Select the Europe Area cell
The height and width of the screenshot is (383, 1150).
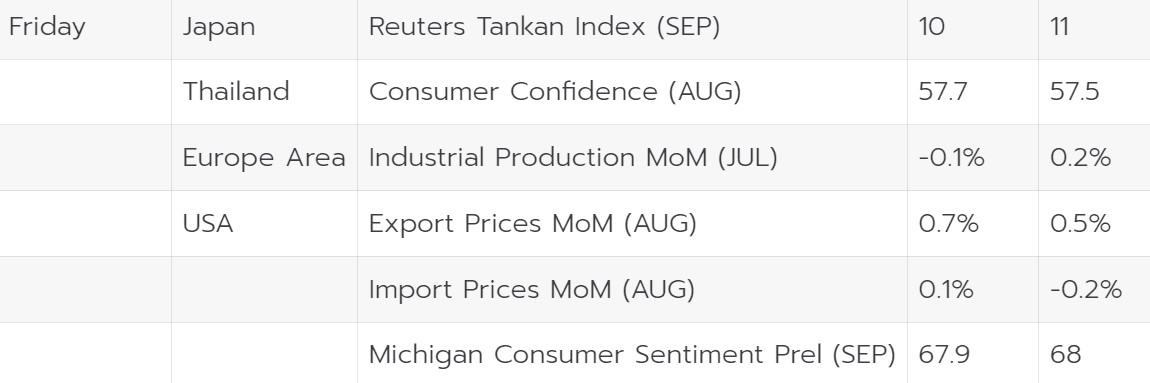click(x=264, y=158)
